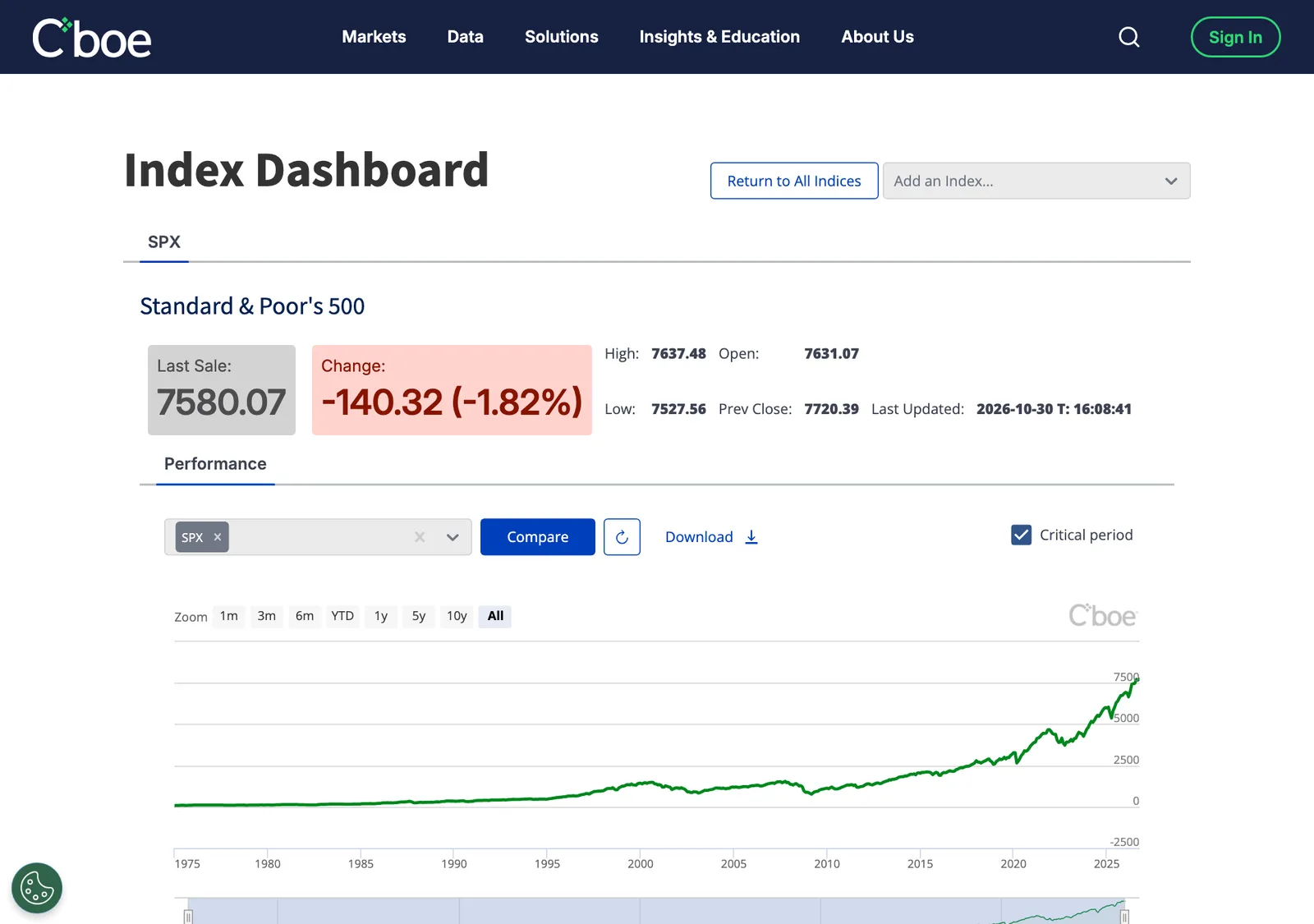Click the right range navigator handle
Viewport: 1314px width, 924px height.
pos(1124,917)
